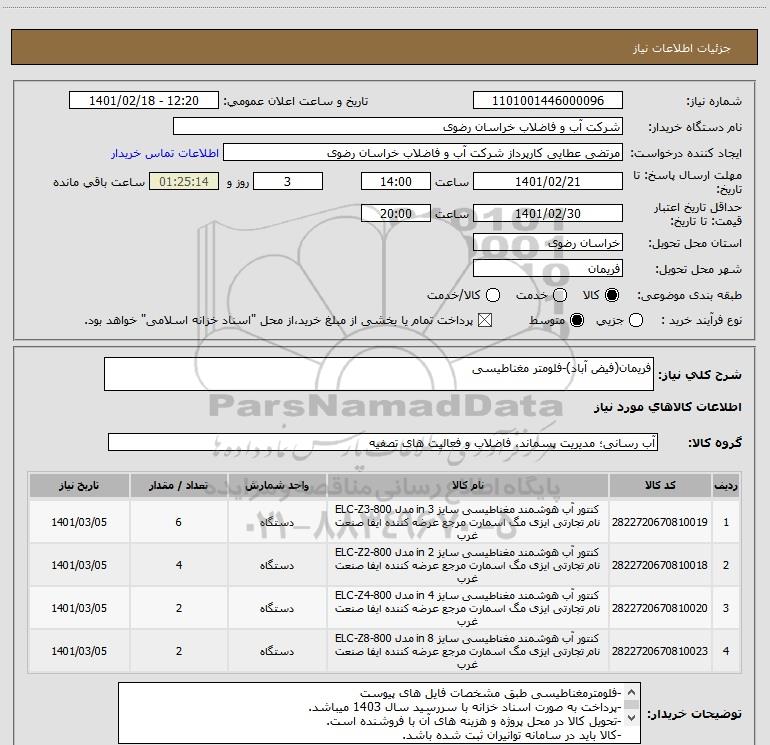The width and height of the screenshot is (770, 745).
Task: Click the کد کالا column header
Action: 660,485
